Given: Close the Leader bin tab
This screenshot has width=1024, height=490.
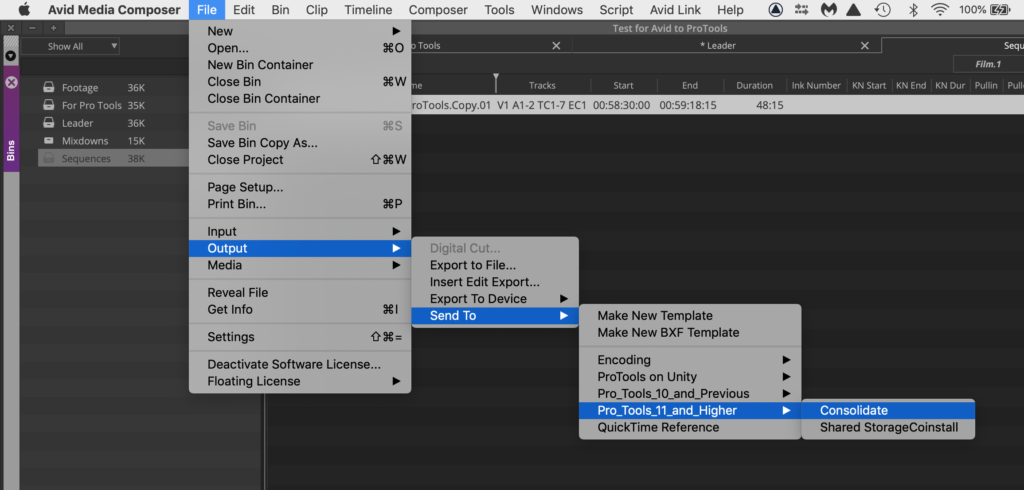Looking at the screenshot, I should click(865, 46).
